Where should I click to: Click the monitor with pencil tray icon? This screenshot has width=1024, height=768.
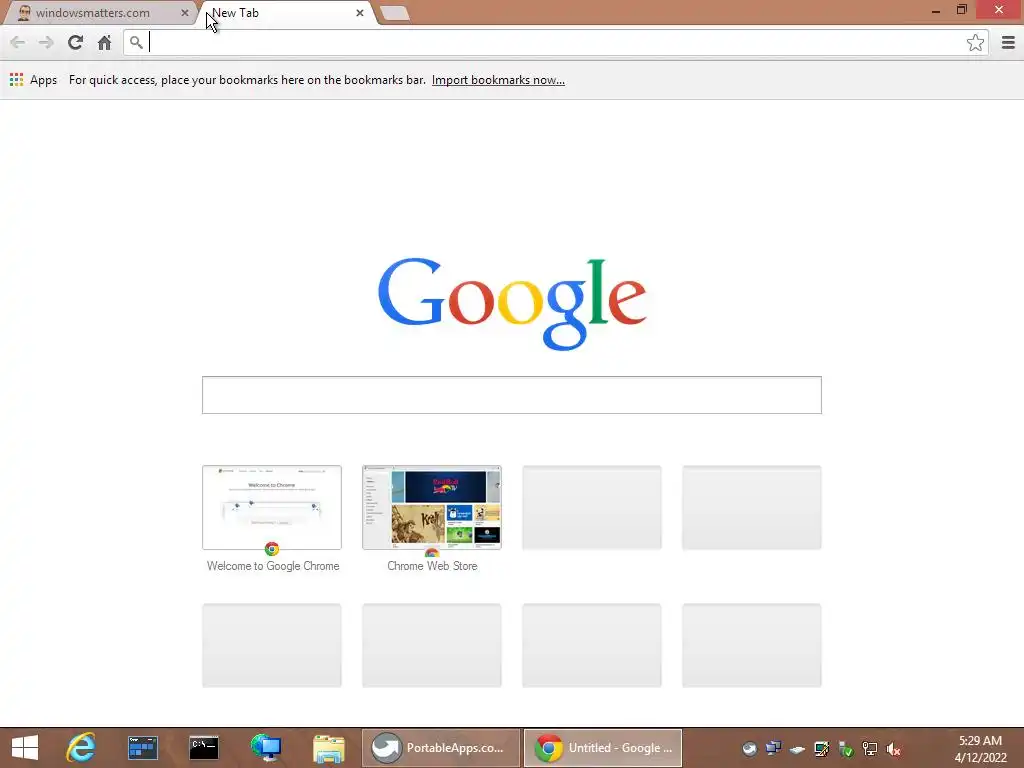point(822,749)
